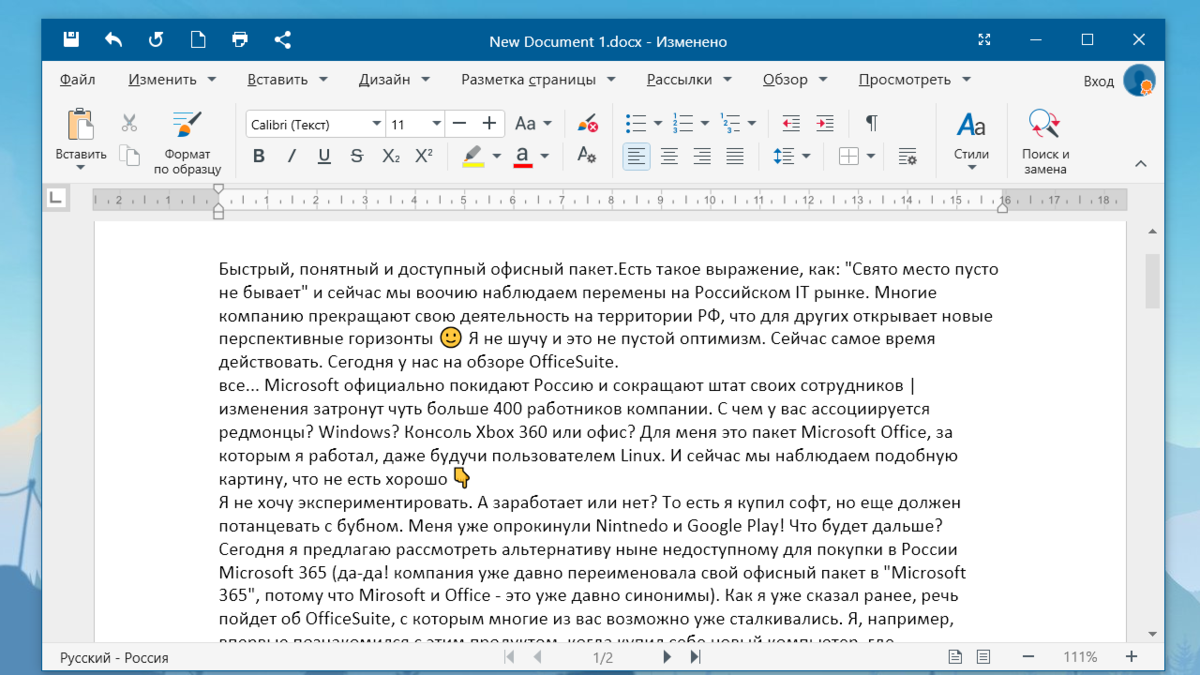
Task: Switch to print layout view in status bar
Action: (x=956, y=657)
